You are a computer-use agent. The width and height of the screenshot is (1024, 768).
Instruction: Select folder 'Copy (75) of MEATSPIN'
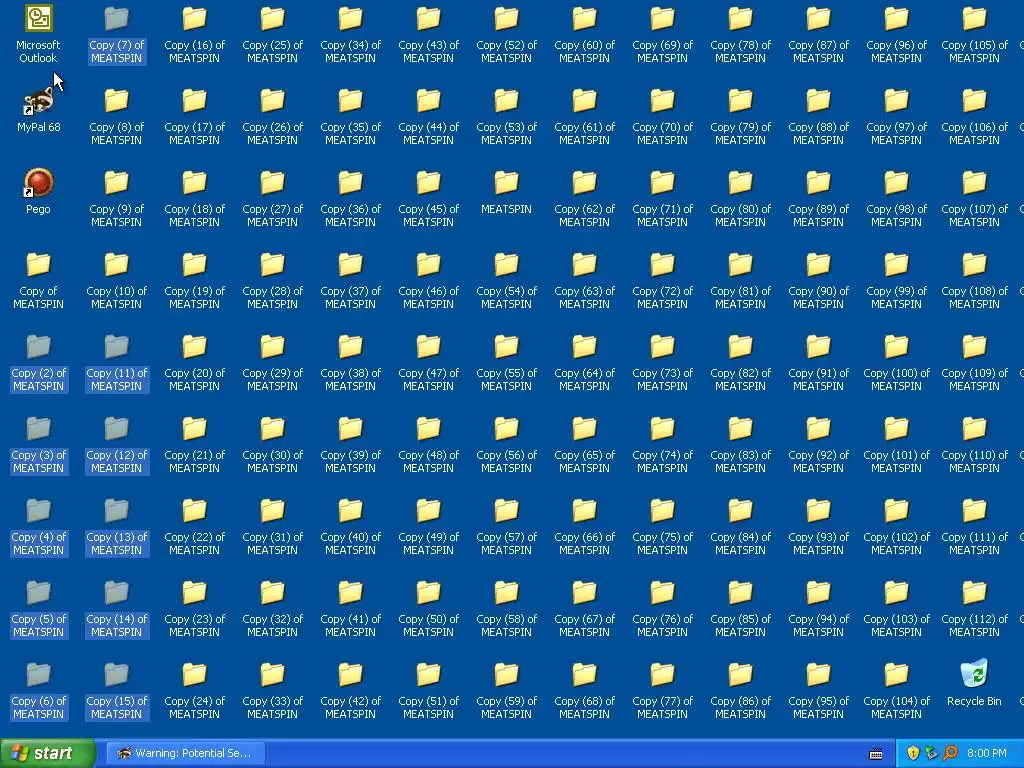click(662, 526)
